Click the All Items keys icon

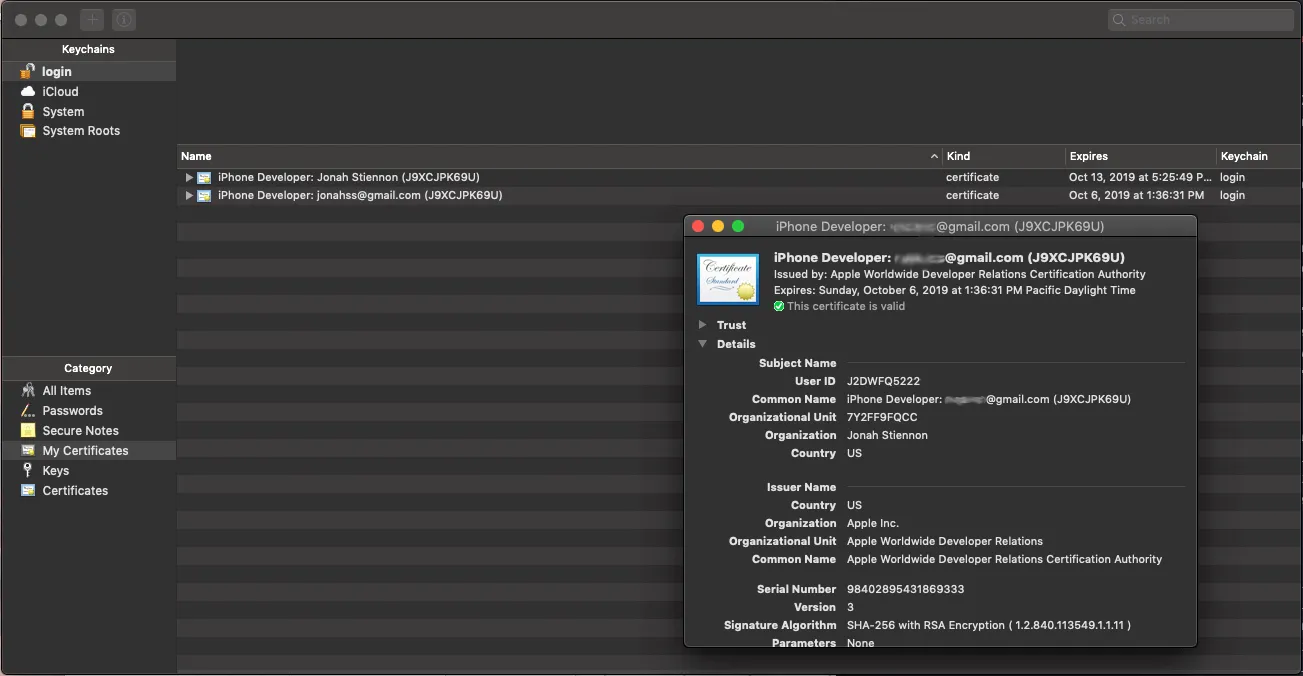point(28,390)
